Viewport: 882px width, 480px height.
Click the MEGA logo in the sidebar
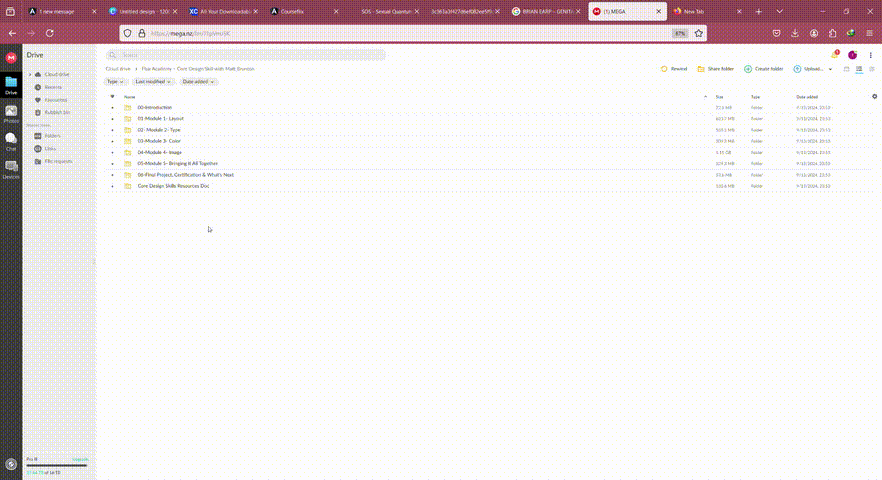coord(11,57)
